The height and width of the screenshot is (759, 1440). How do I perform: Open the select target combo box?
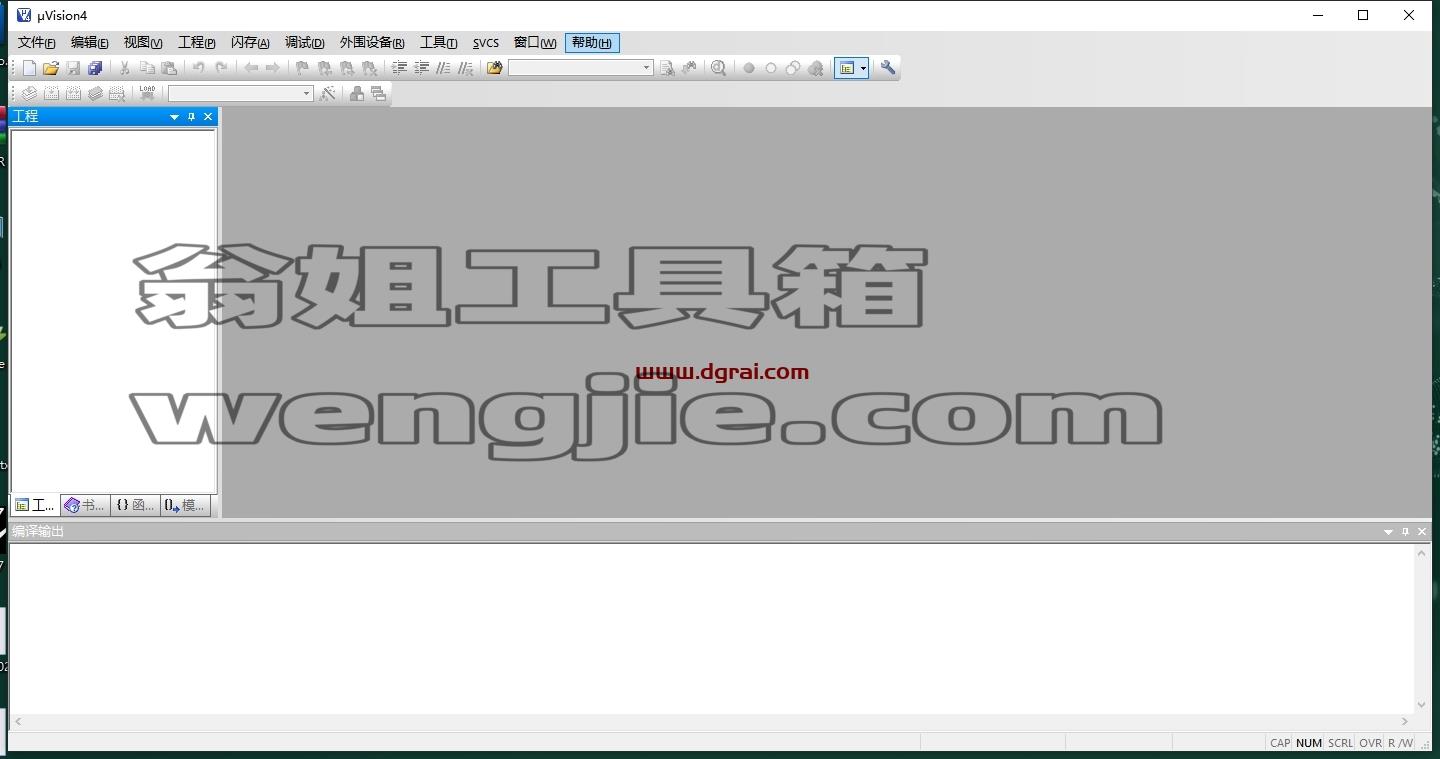tap(241, 93)
